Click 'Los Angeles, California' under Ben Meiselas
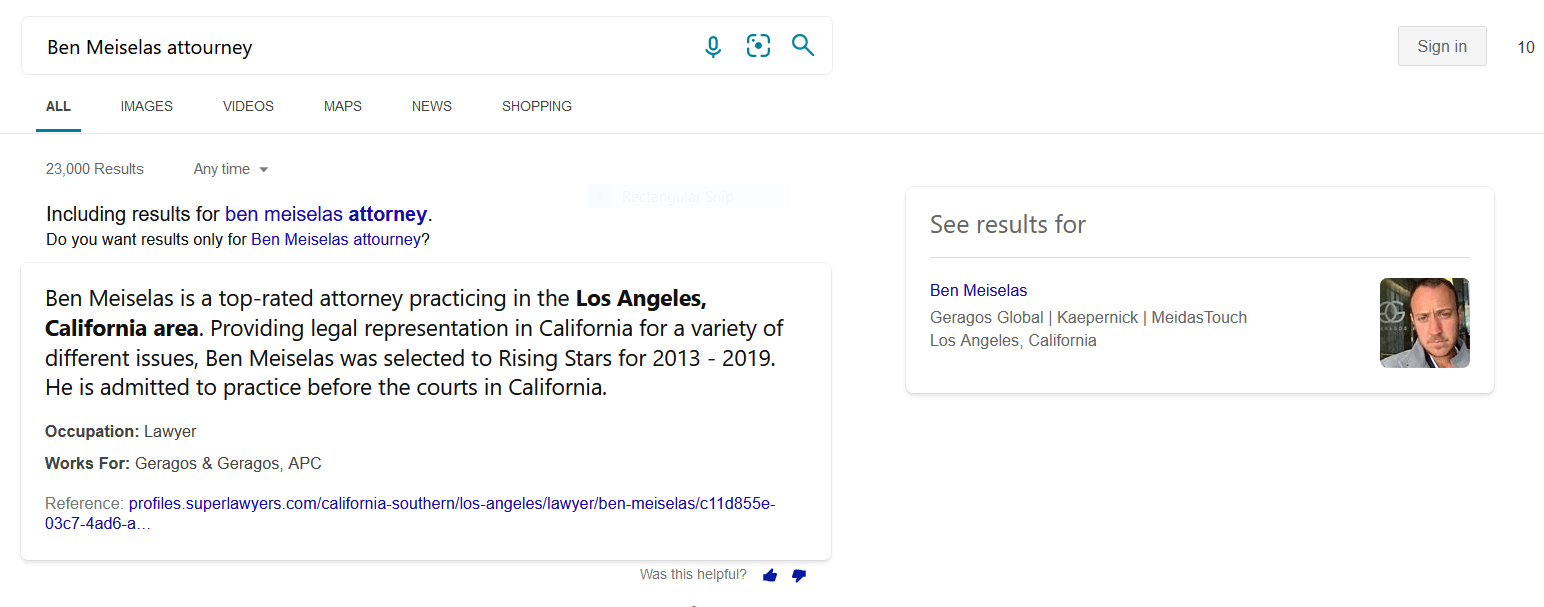 (1013, 340)
